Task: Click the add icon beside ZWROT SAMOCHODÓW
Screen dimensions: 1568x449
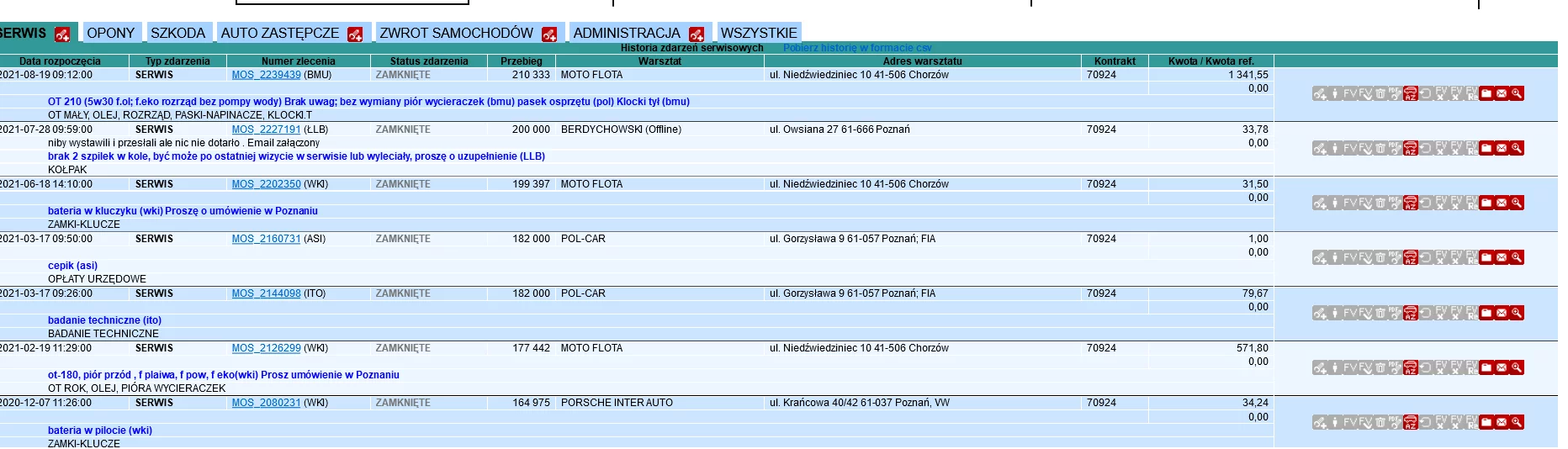Action: pyautogui.click(x=549, y=34)
